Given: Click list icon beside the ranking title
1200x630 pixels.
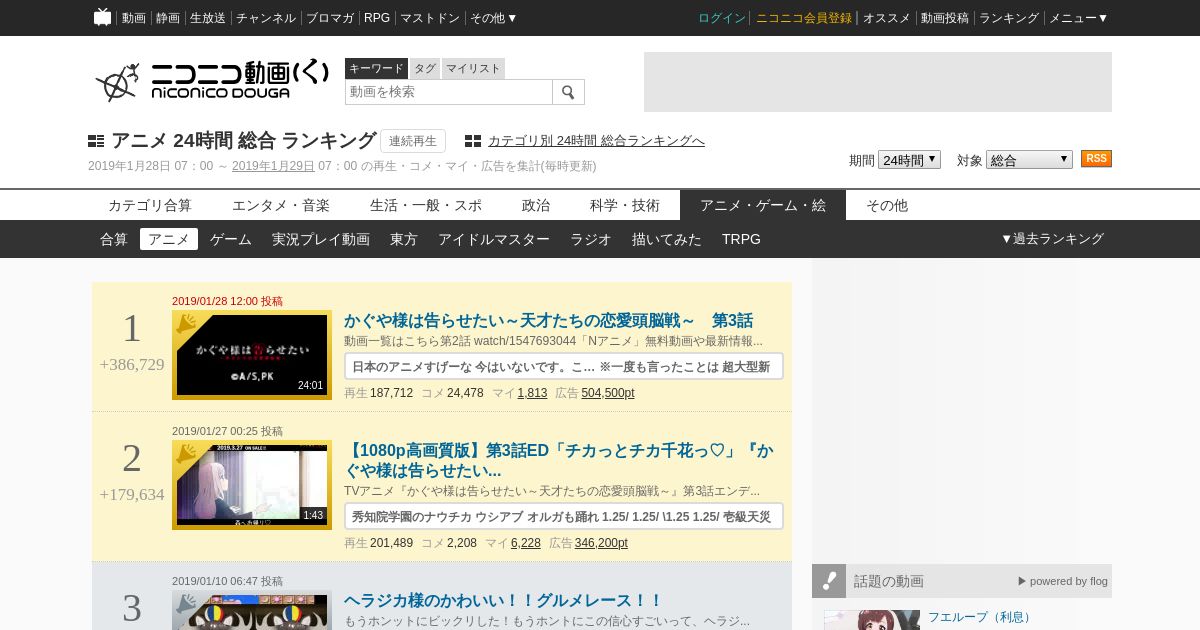Looking at the screenshot, I should tap(96, 141).
